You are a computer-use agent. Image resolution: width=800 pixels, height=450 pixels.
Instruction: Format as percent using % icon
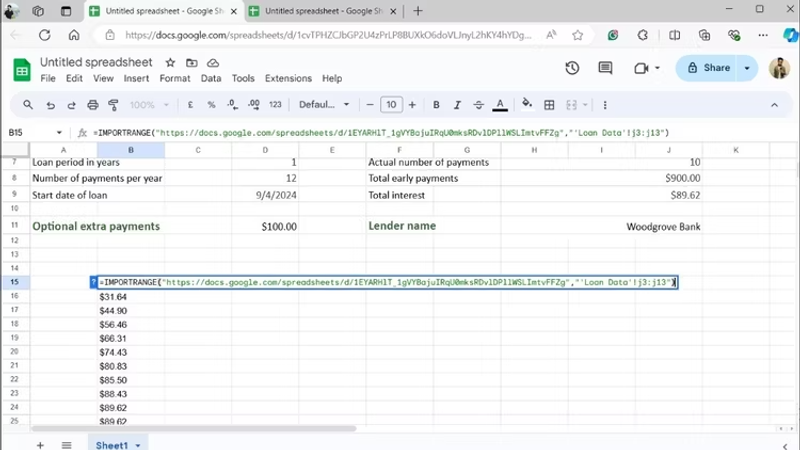click(x=211, y=105)
